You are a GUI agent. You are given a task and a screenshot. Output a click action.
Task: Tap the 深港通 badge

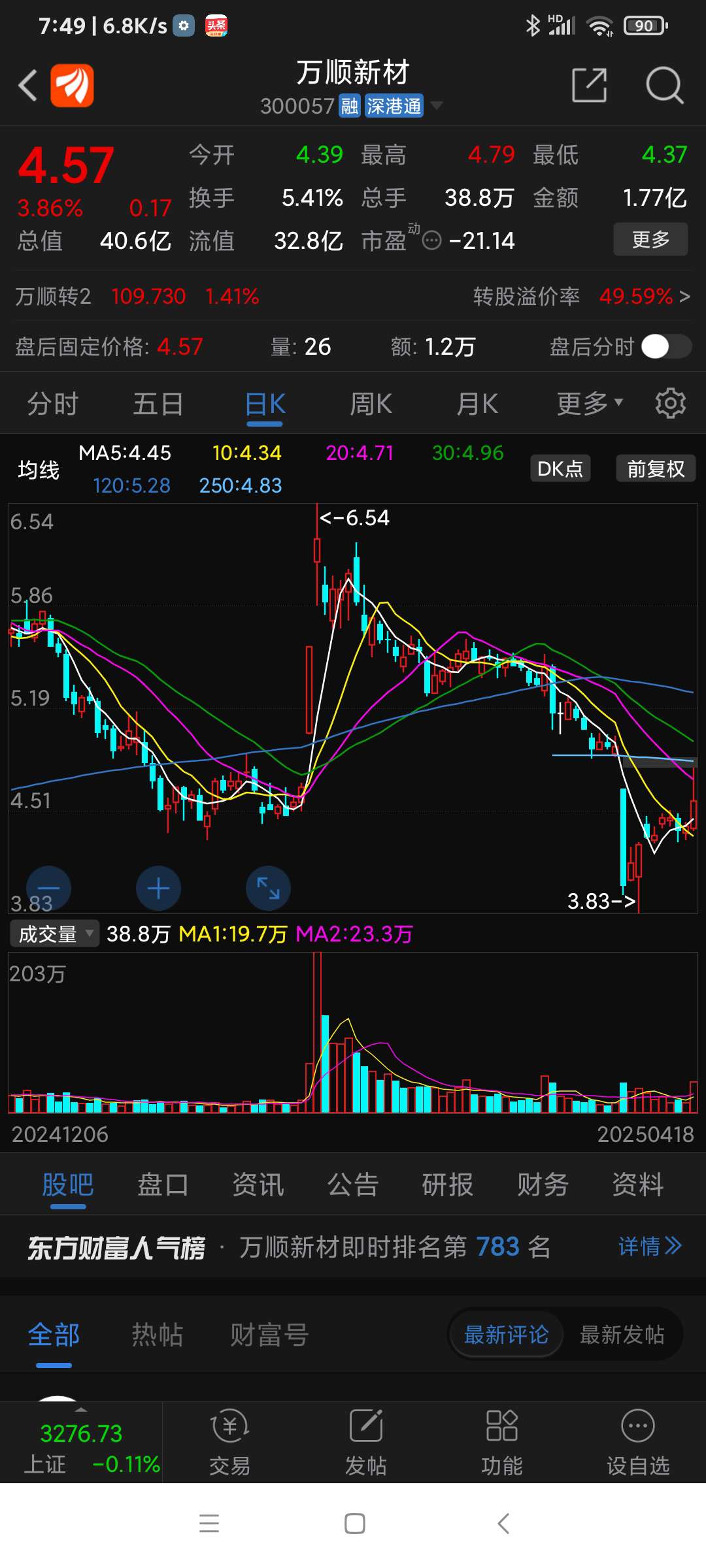coord(394,106)
